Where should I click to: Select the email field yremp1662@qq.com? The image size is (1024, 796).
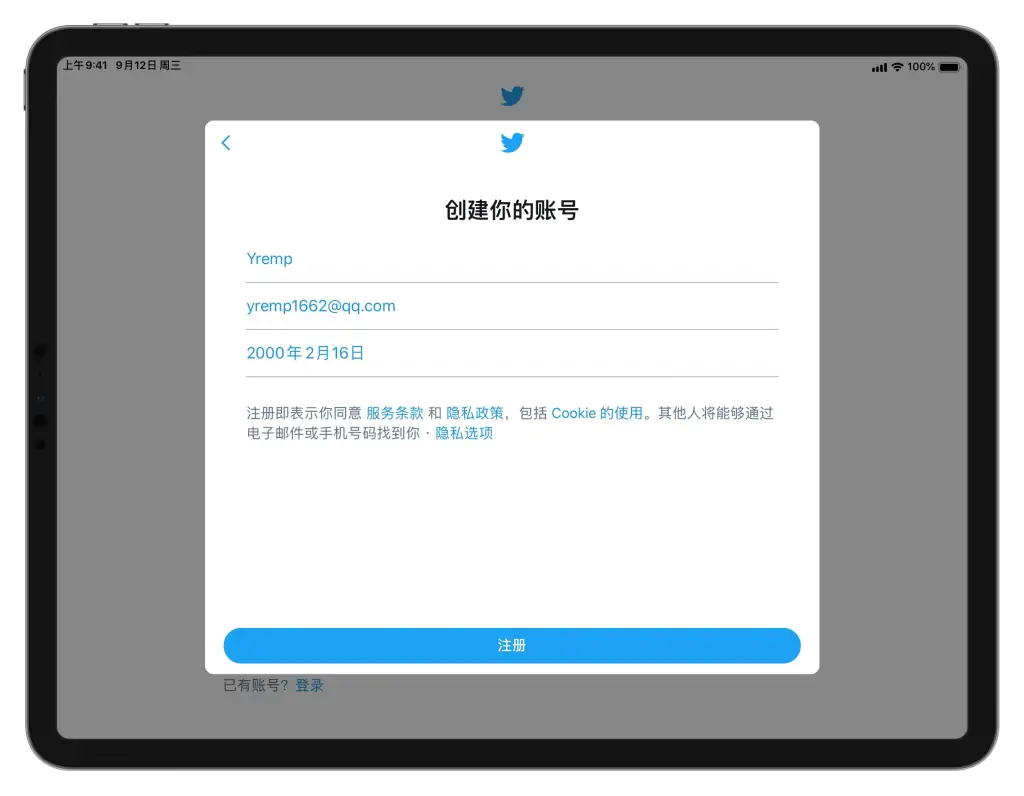[512, 306]
